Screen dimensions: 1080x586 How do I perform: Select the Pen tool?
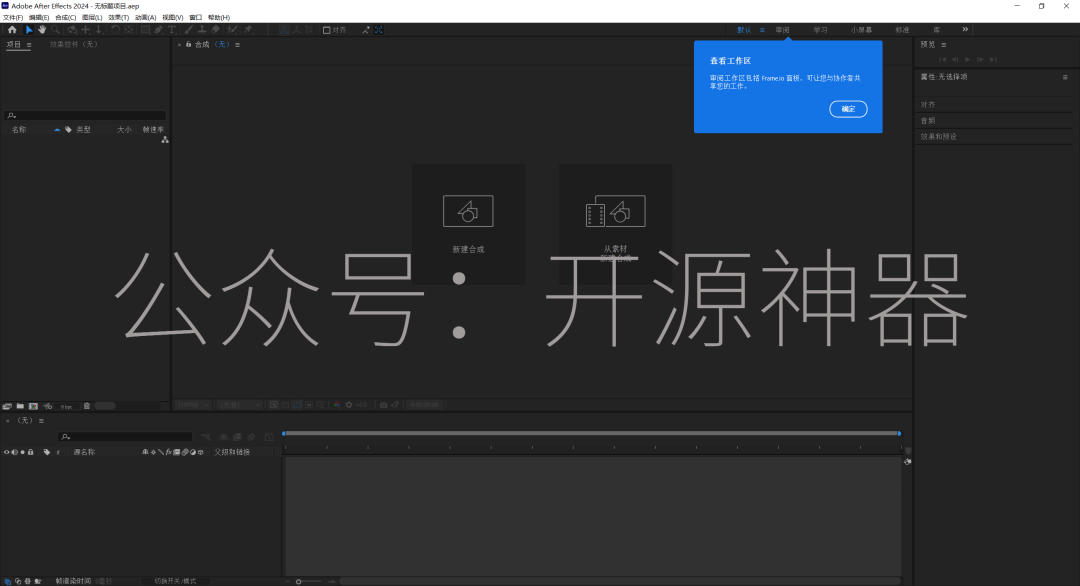[x=158, y=30]
